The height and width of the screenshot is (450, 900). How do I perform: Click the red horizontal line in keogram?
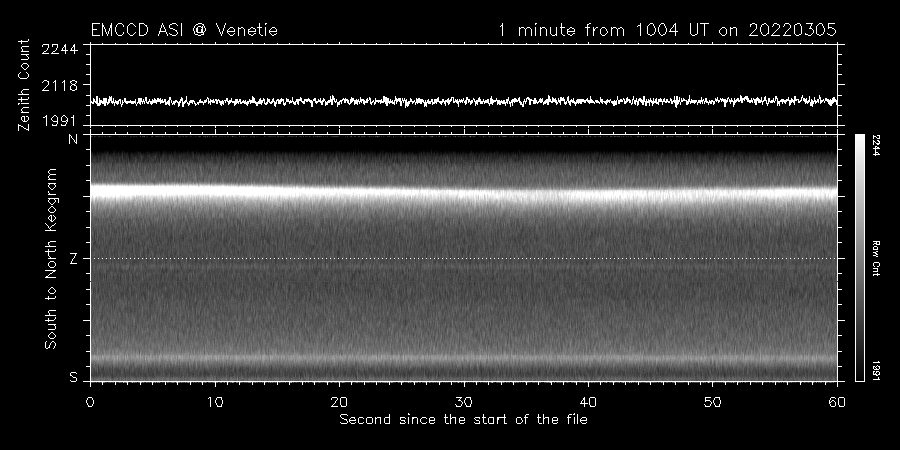(464, 282)
